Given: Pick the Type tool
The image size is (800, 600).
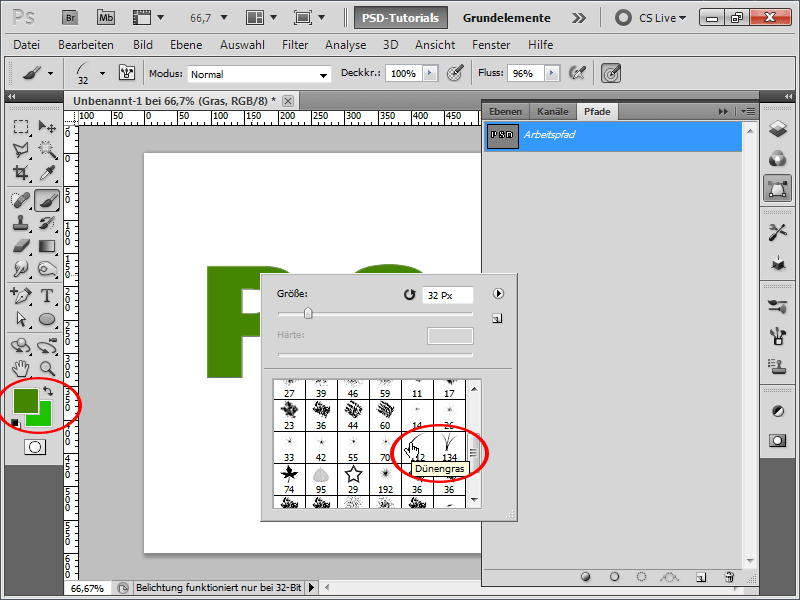Looking at the screenshot, I should tap(47, 296).
